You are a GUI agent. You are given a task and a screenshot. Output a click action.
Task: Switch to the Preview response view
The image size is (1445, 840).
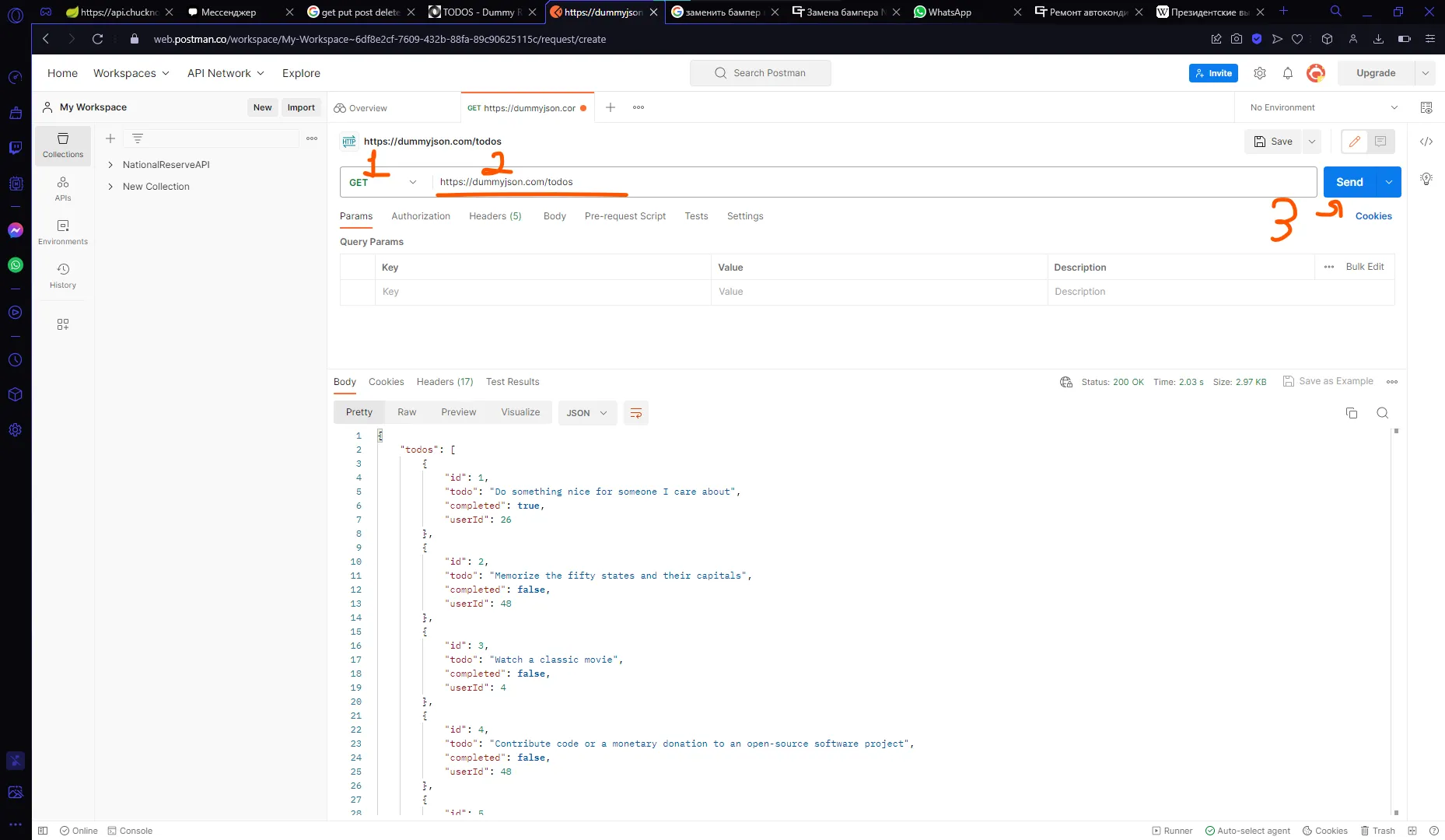(459, 412)
